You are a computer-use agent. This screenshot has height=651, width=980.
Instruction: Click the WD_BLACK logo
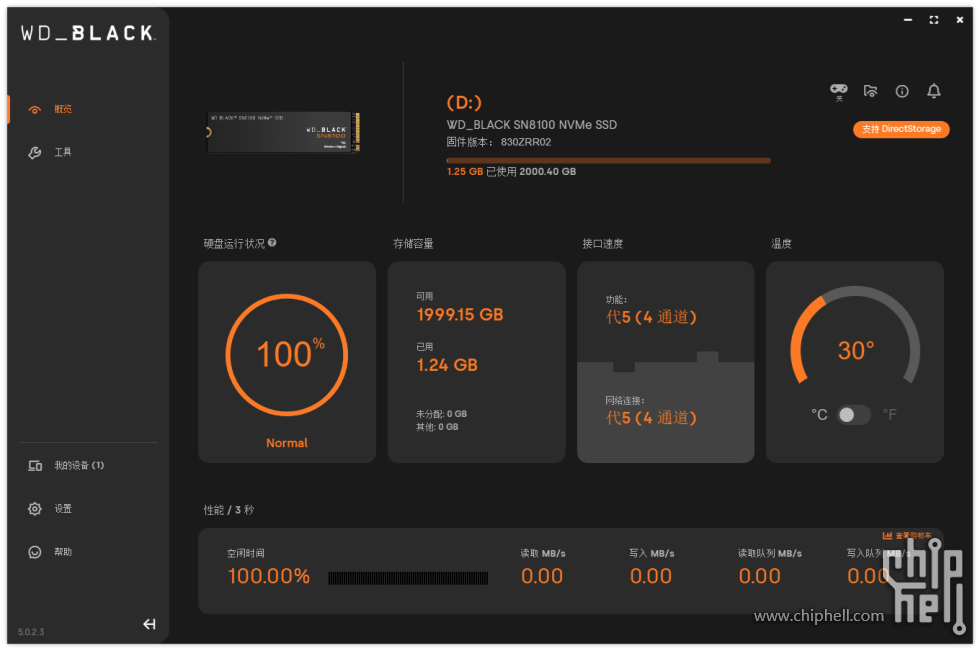point(88,33)
